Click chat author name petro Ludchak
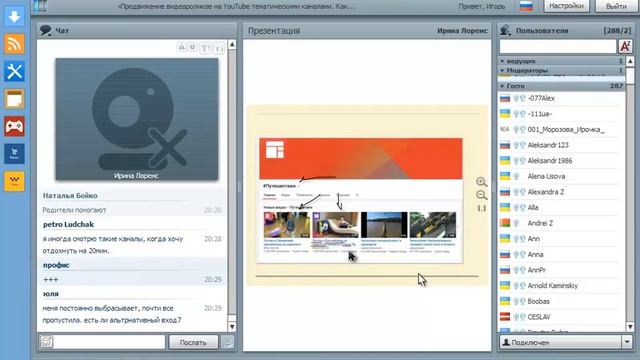Image resolution: width=640 pixels, height=360 pixels. pos(68,224)
